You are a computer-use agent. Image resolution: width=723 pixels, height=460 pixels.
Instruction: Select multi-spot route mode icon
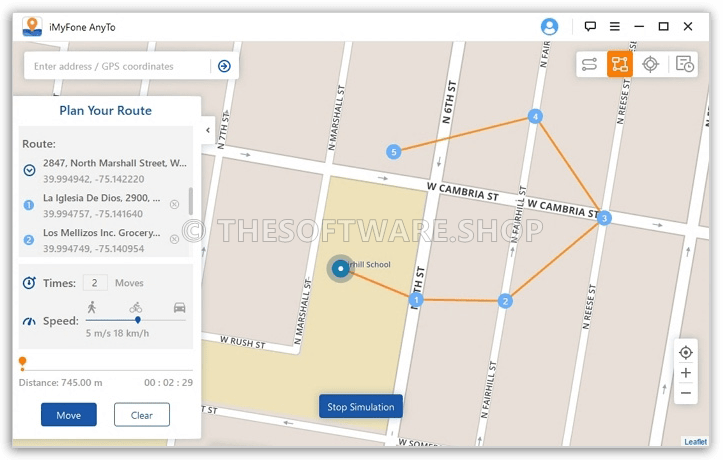click(x=619, y=64)
